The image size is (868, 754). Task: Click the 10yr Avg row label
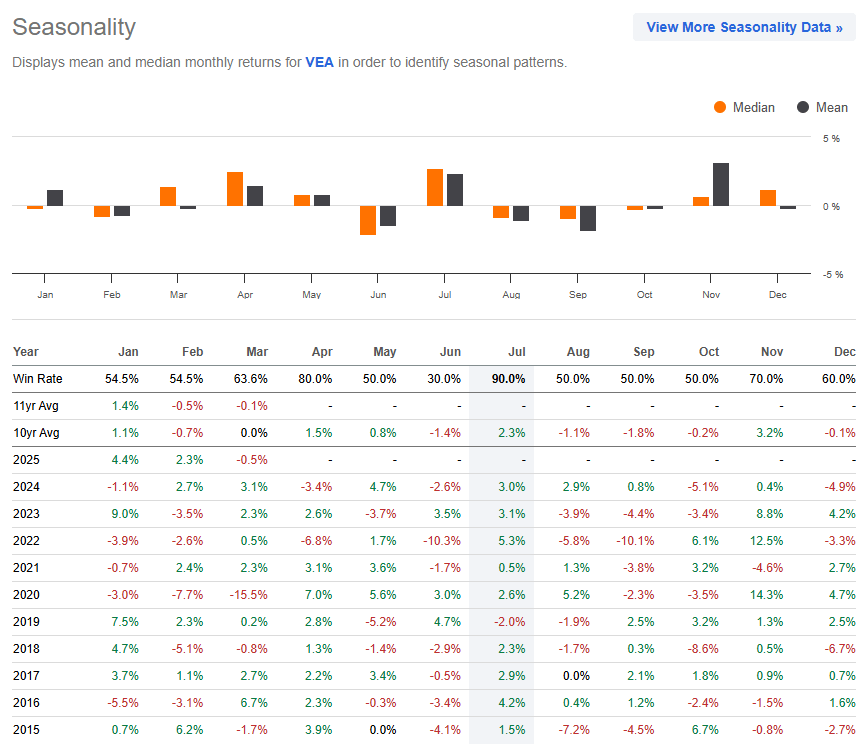click(x=37, y=433)
